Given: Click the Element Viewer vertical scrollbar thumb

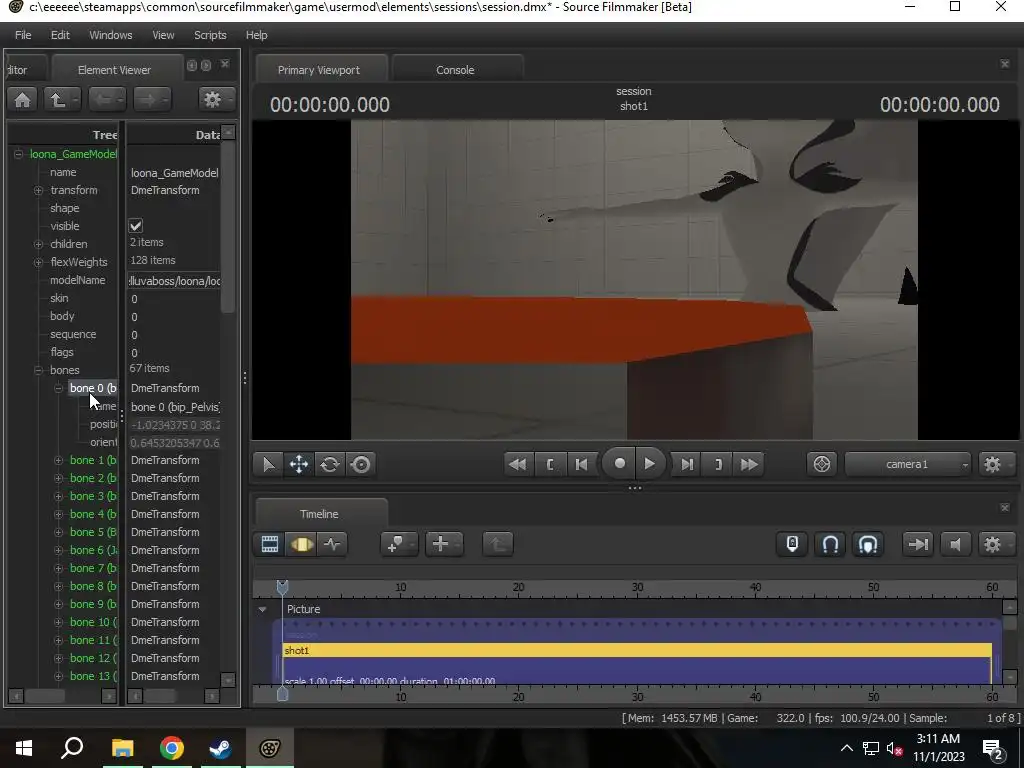Looking at the screenshot, I should click(227, 228).
